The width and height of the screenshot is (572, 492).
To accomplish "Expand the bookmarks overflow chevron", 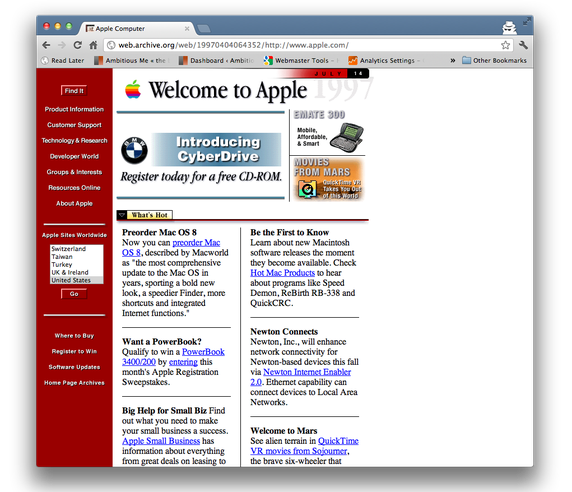I will pyautogui.click(x=452, y=61).
